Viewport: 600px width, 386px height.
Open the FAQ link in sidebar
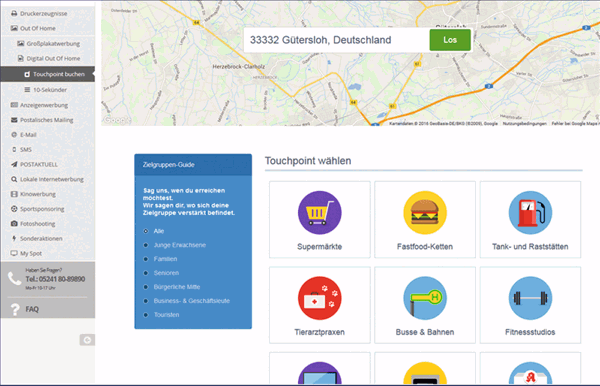(x=32, y=309)
